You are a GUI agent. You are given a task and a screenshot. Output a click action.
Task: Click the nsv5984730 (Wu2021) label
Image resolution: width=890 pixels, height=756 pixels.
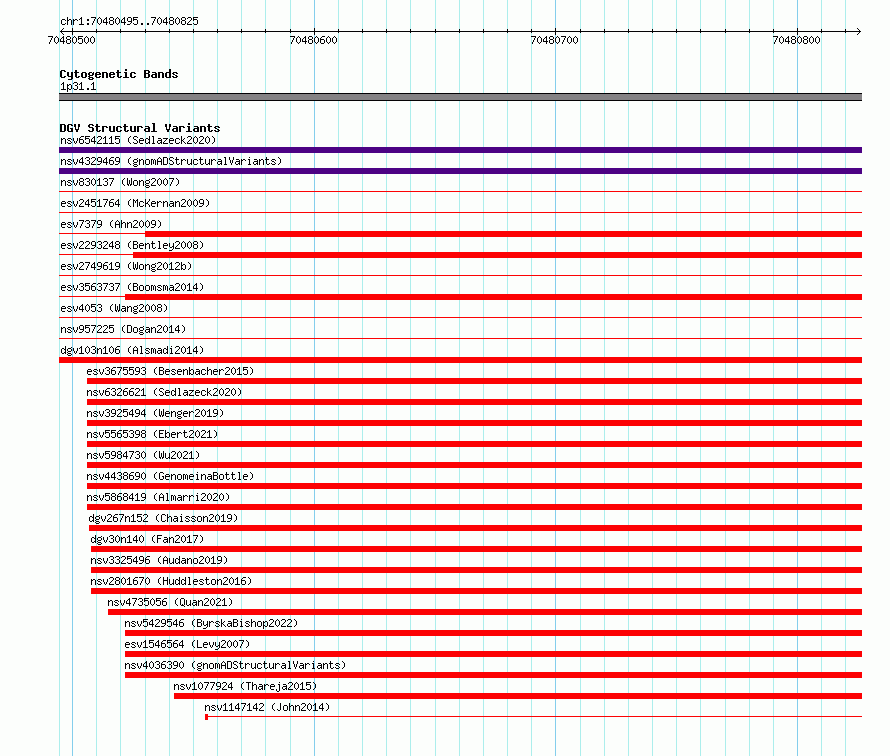(x=143, y=455)
